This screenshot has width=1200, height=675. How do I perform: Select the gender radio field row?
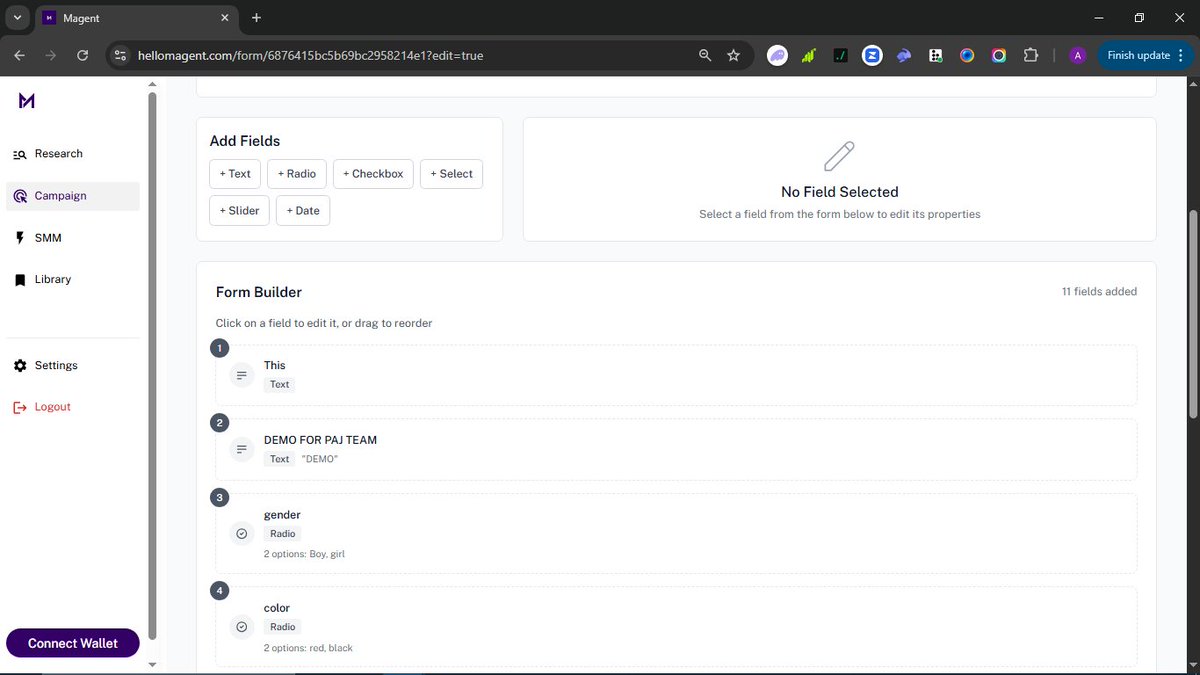pos(676,533)
